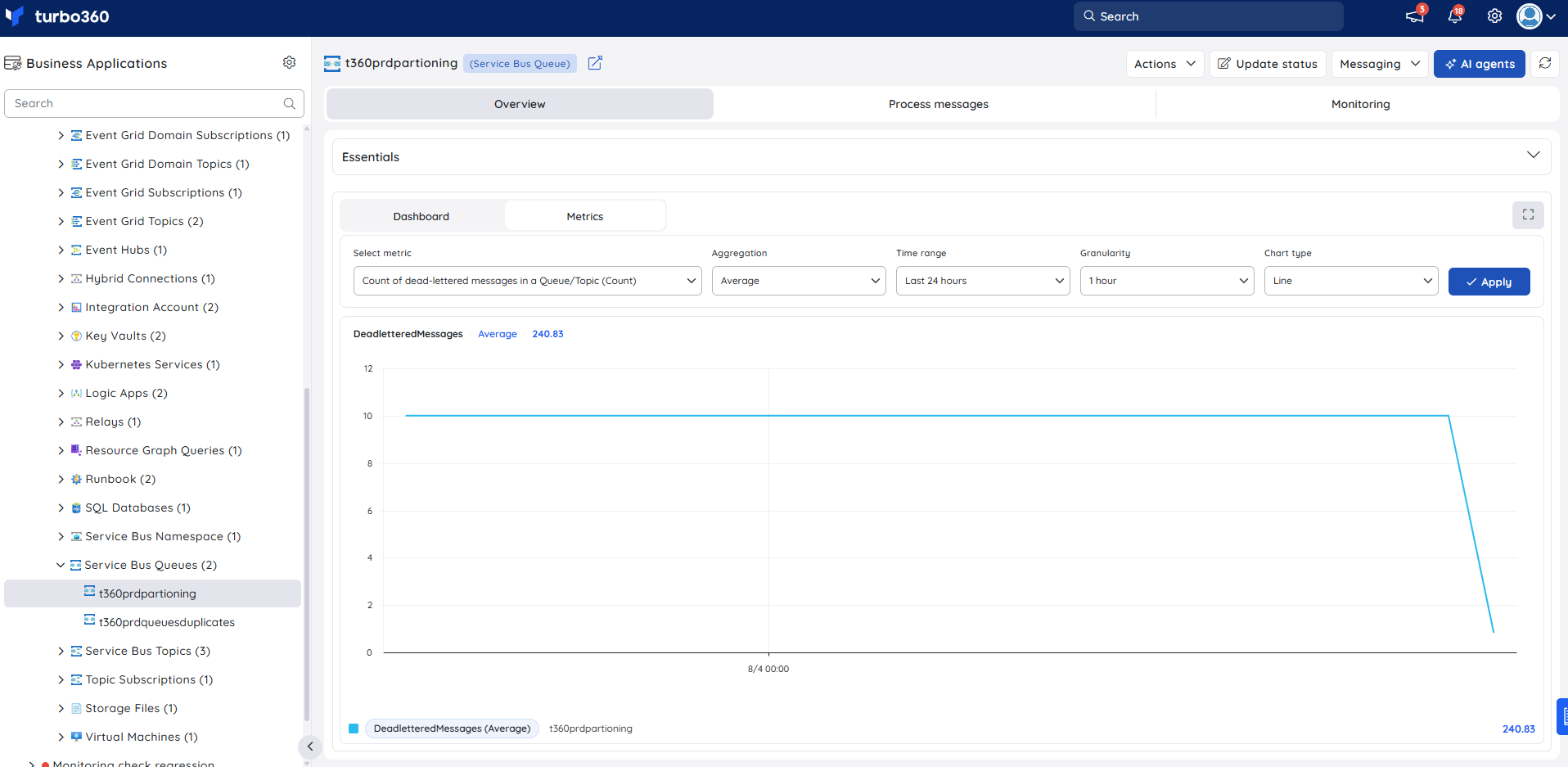Open the Actions dropdown
Image resolution: width=1568 pixels, height=767 pixels.
1165,64
